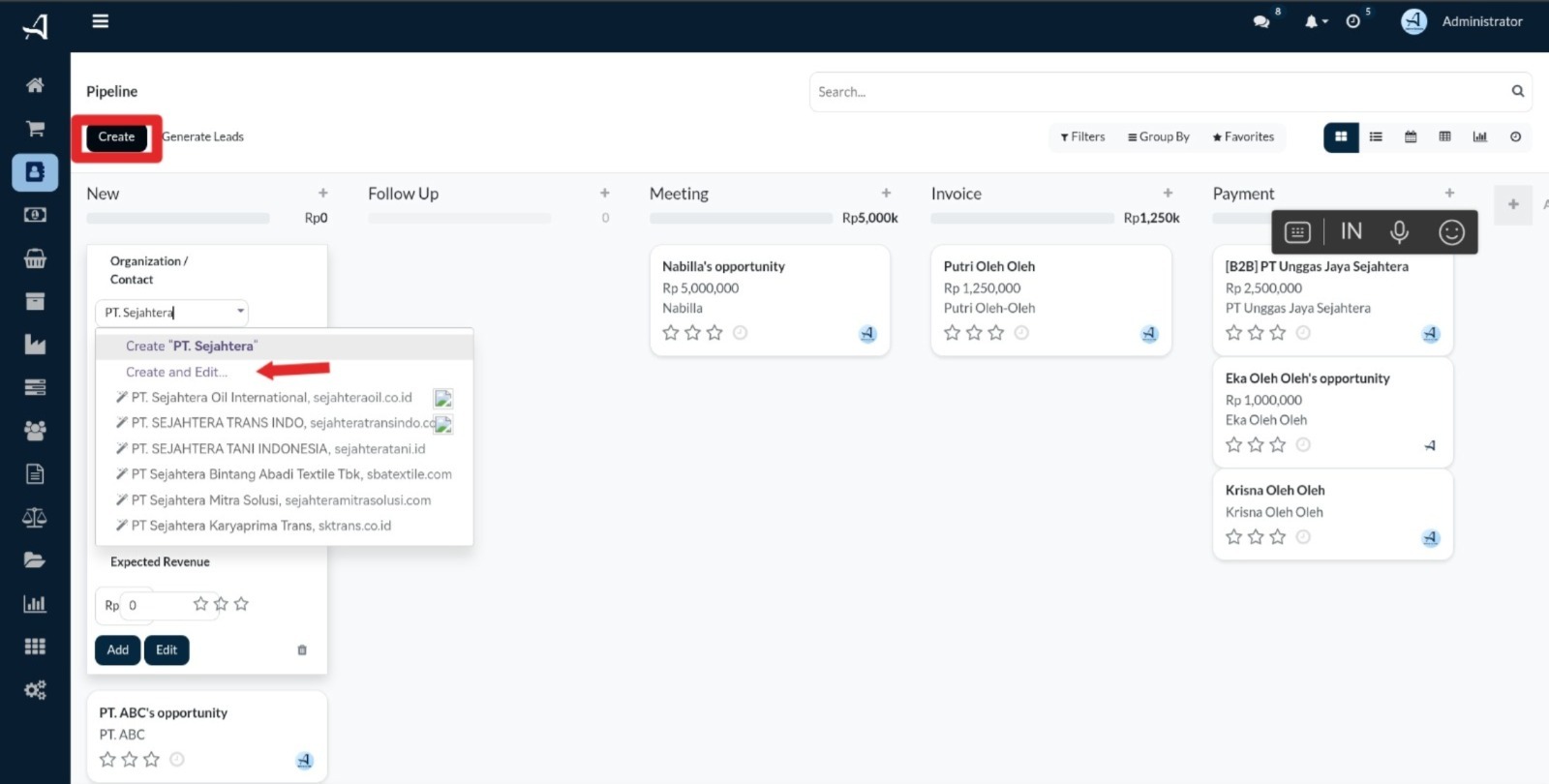
Task: Set third priority star on Krisna Oleh Oleh card
Action: click(x=1278, y=537)
